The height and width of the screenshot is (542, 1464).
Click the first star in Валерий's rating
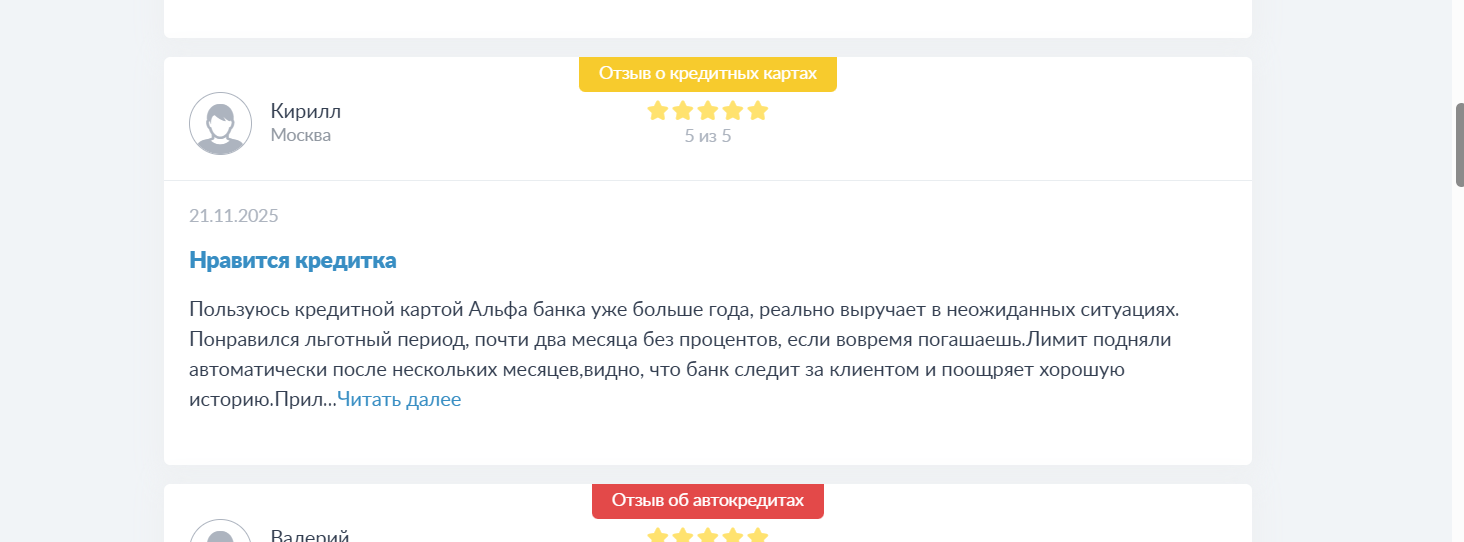[658, 536]
